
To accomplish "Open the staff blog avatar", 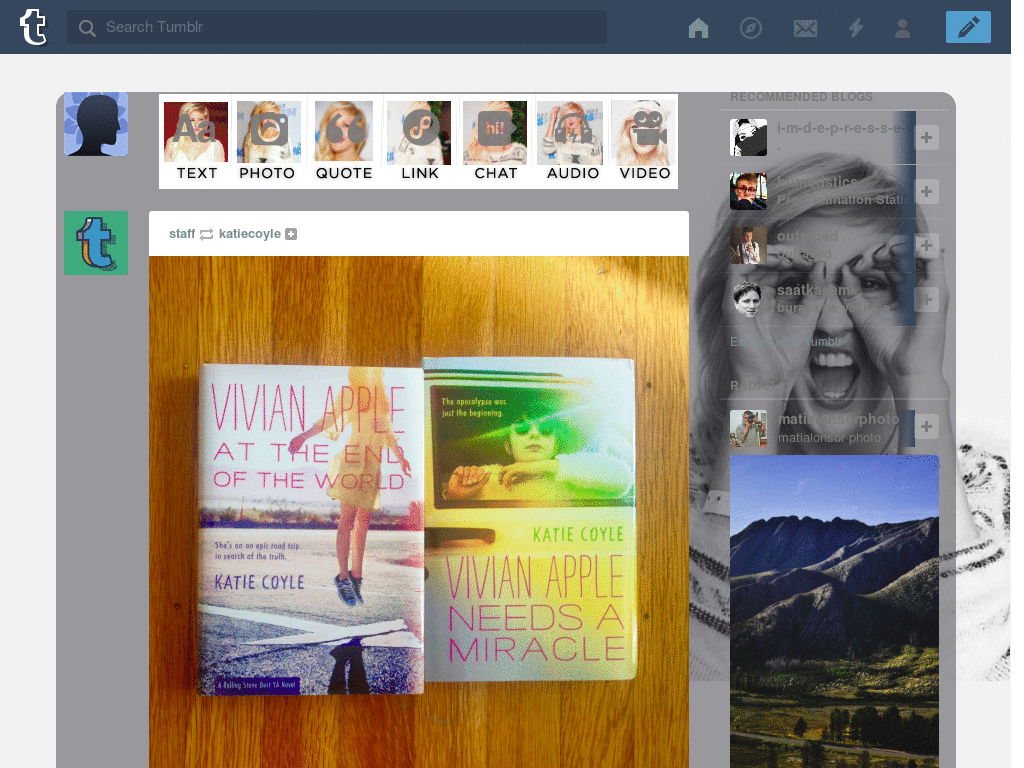I will (96, 243).
